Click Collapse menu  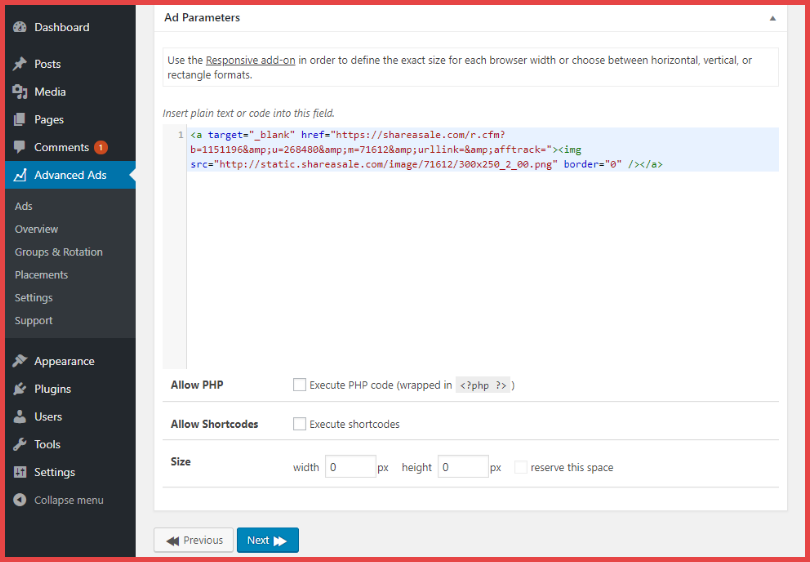point(70,500)
